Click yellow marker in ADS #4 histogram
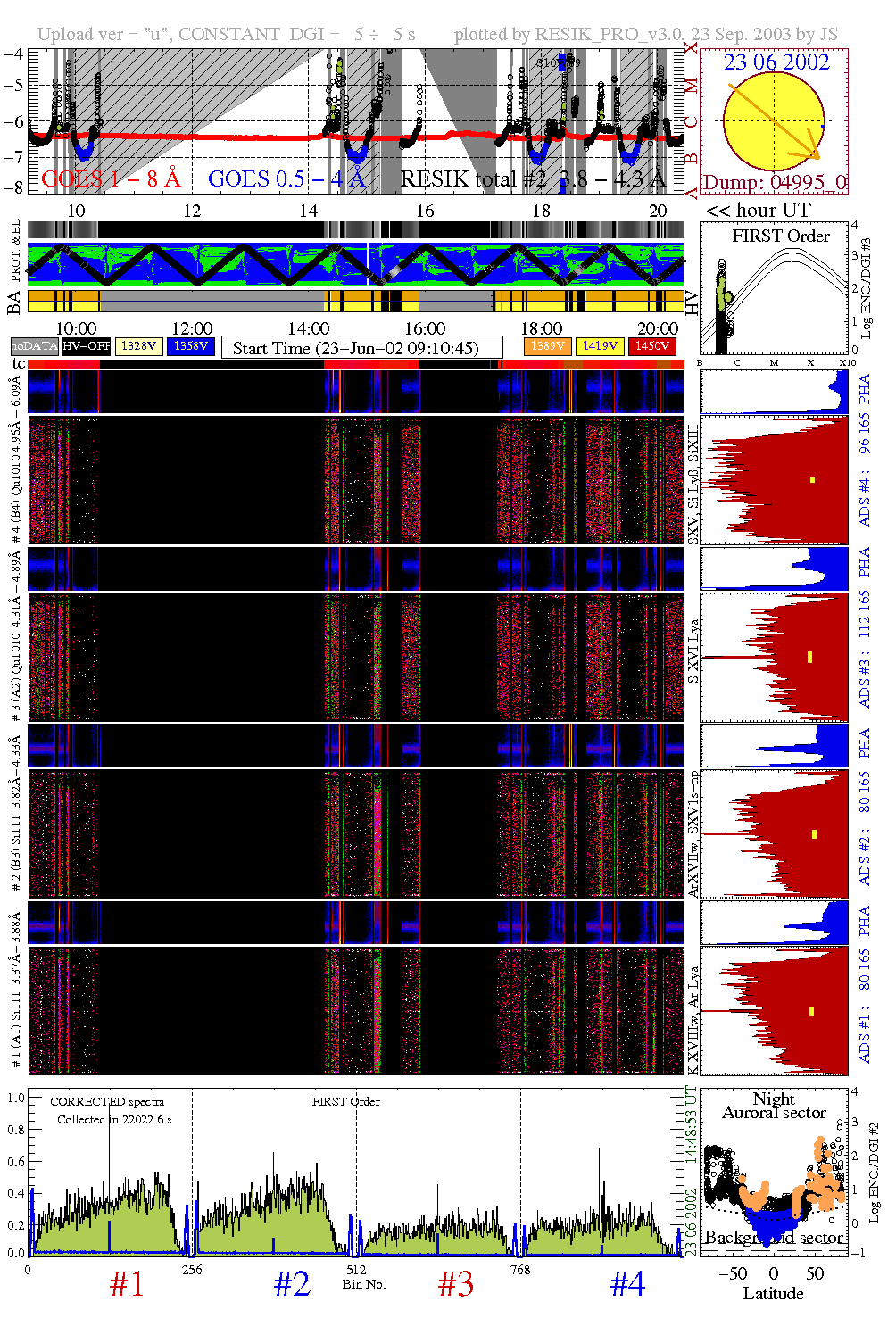This screenshot has height=1318, width=896. (x=812, y=480)
